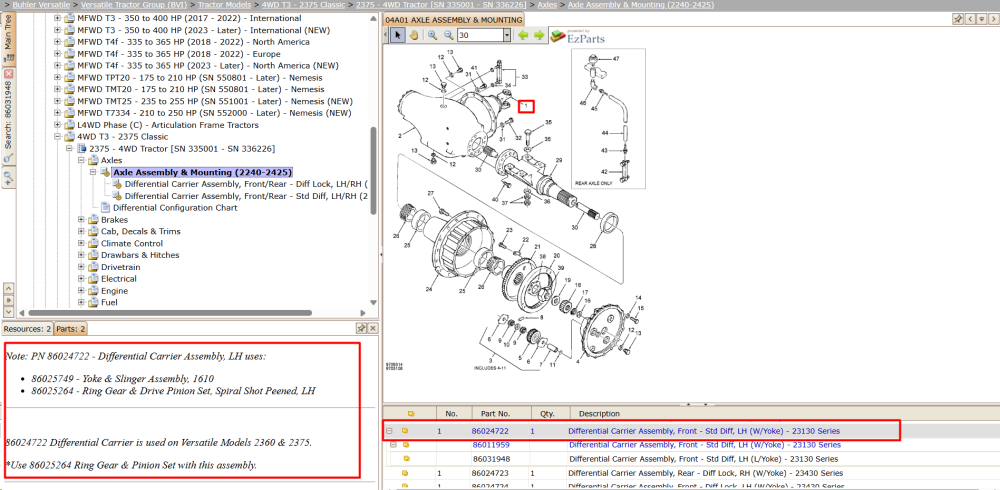Click note icon on row 86031948
This screenshot has width=1000, height=490.
coord(406,459)
